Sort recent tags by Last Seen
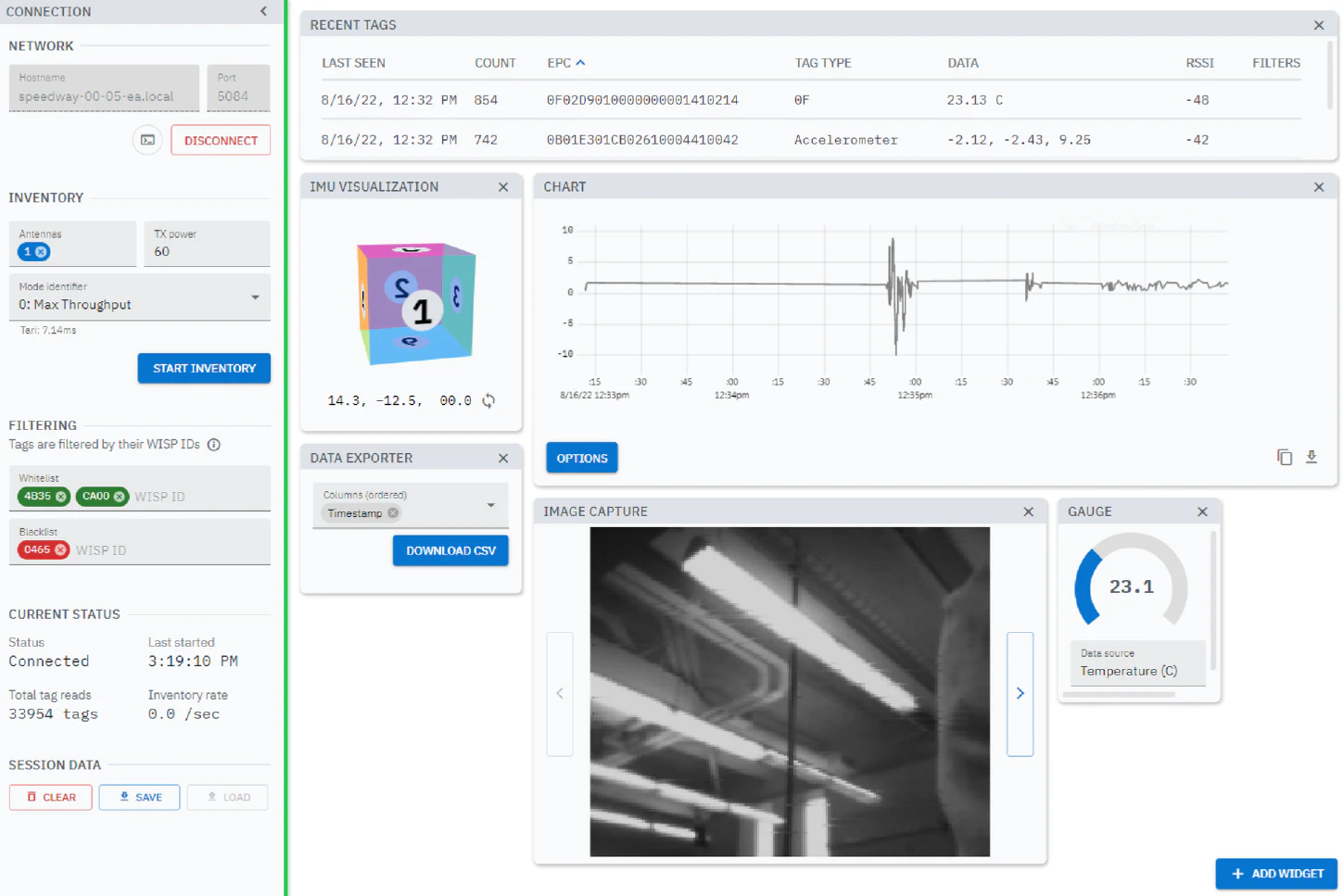Viewport: 1344px width, 896px height. 353,63
